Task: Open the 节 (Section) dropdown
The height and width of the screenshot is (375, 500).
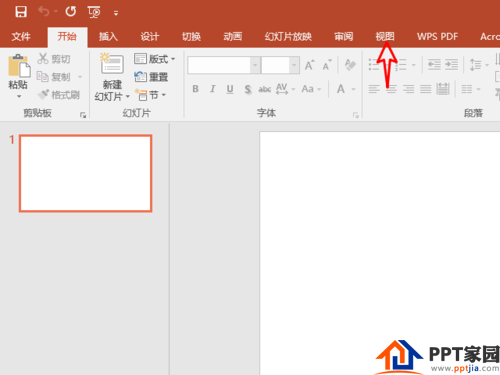Action: [x=150, y=95]
